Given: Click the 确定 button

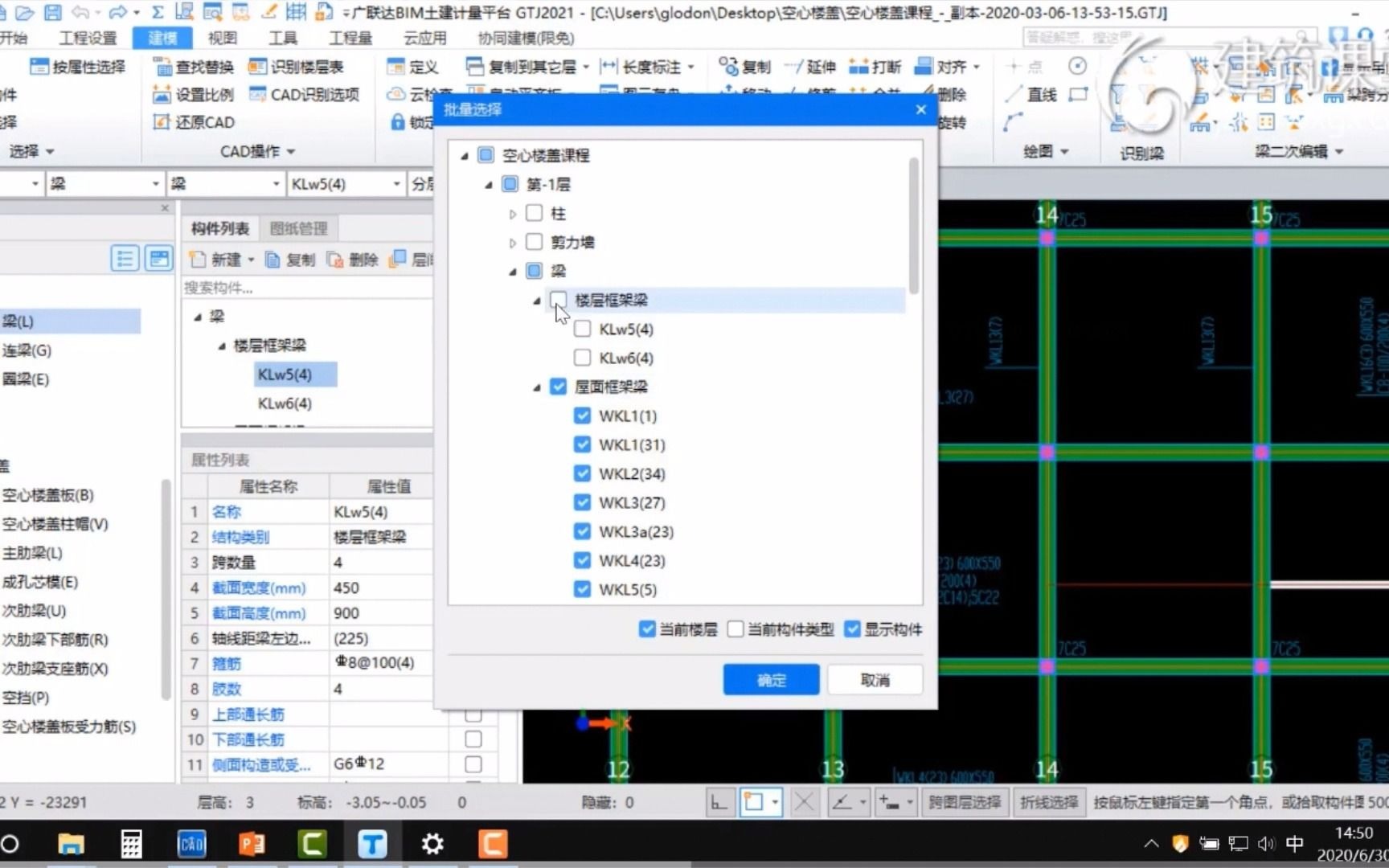Looking at the screenshot, I should pos(771,680).
